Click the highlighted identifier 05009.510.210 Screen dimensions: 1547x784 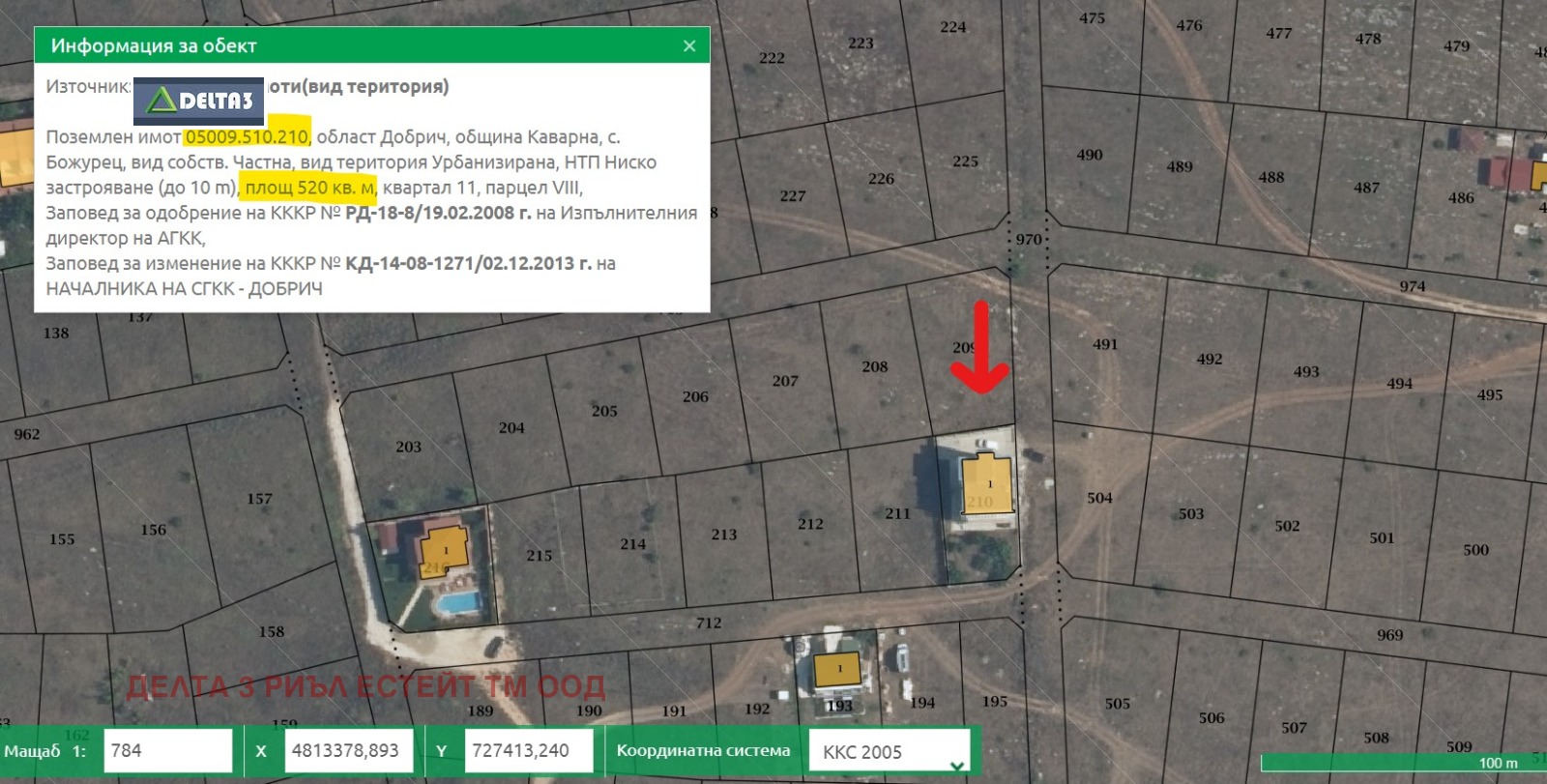[247, 137]
